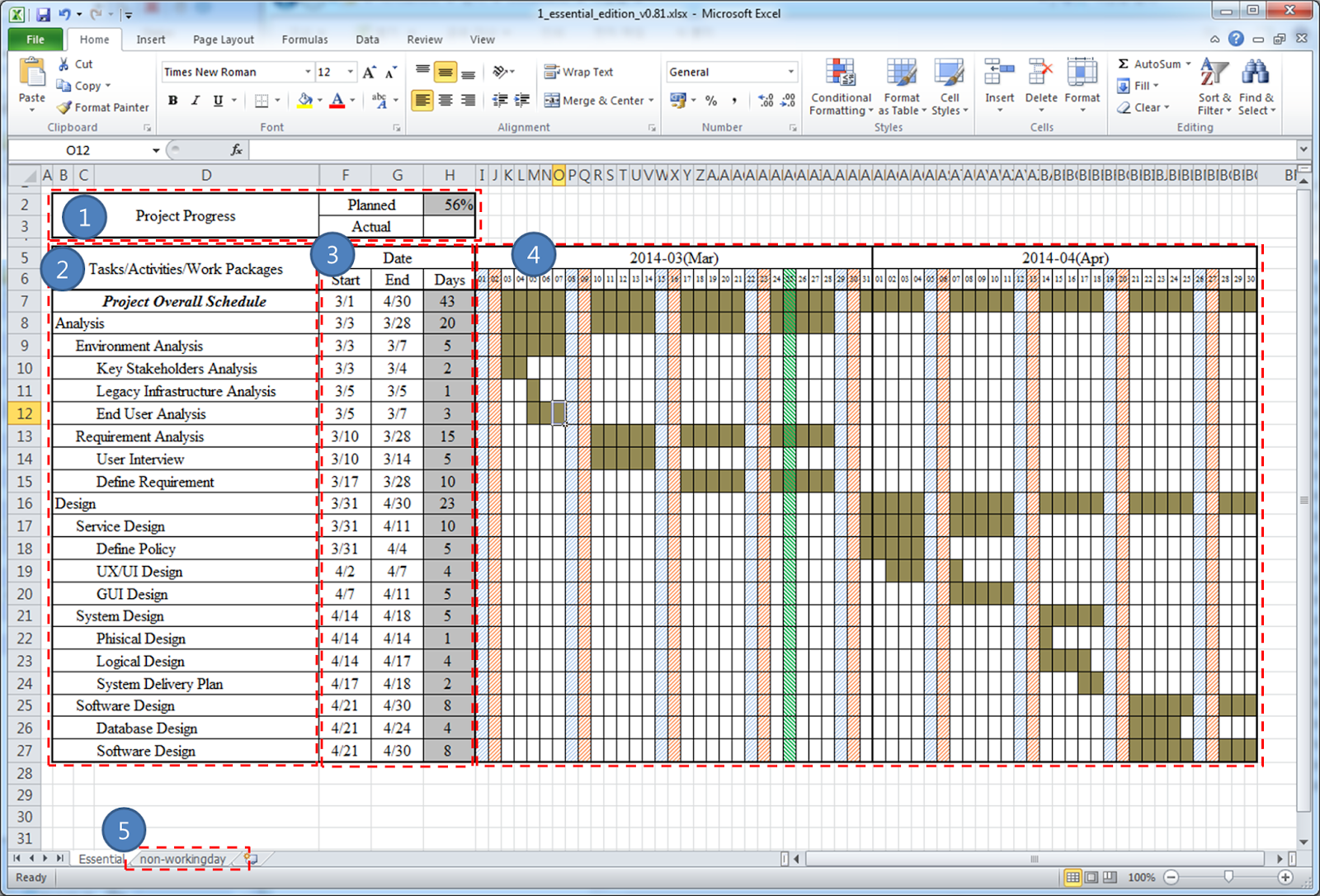
Task: Click the Merge & Center button
Action: click(597, 100)
